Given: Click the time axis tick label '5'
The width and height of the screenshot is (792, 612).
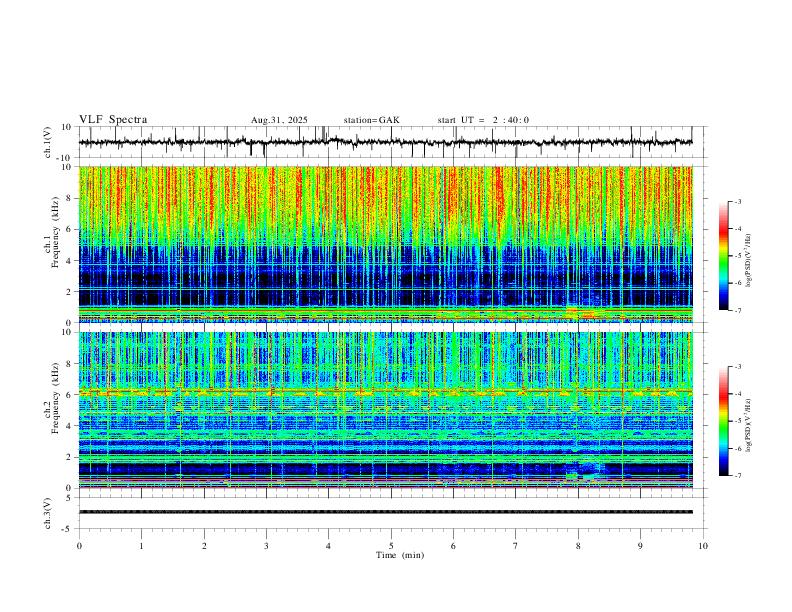Looking at the screenshot, I should [x=391, y=546].
